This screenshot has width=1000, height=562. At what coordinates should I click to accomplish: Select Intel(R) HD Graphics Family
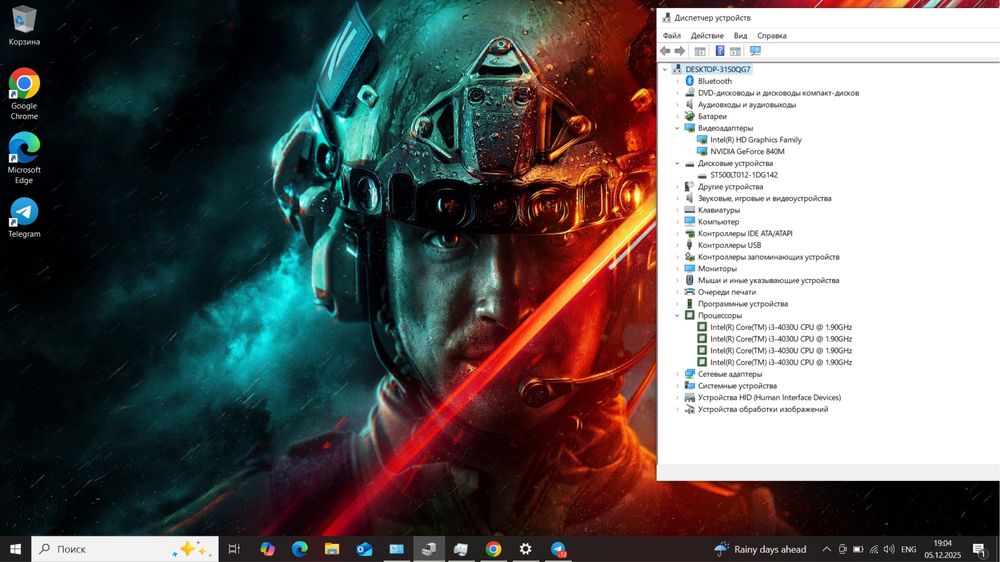(756, 140)
